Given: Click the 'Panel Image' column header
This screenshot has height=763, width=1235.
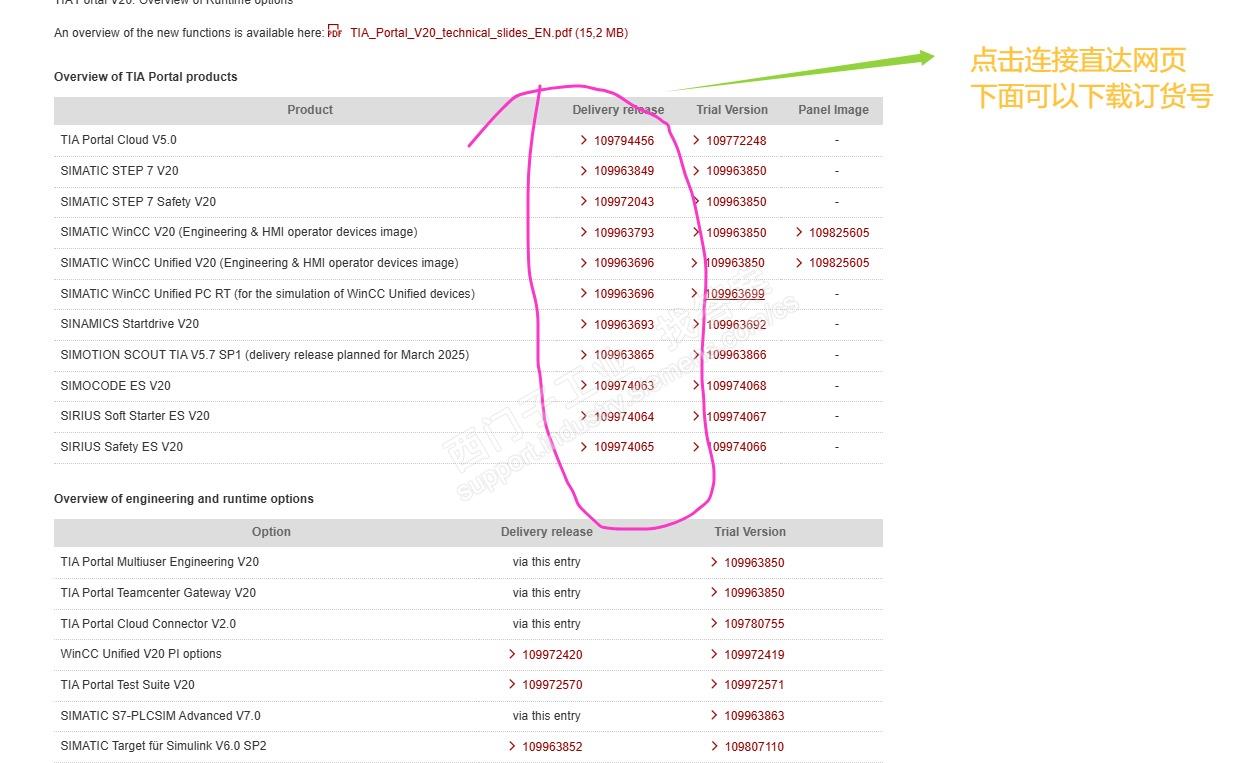Looking at the screenshot, I should tap(833, 110).
